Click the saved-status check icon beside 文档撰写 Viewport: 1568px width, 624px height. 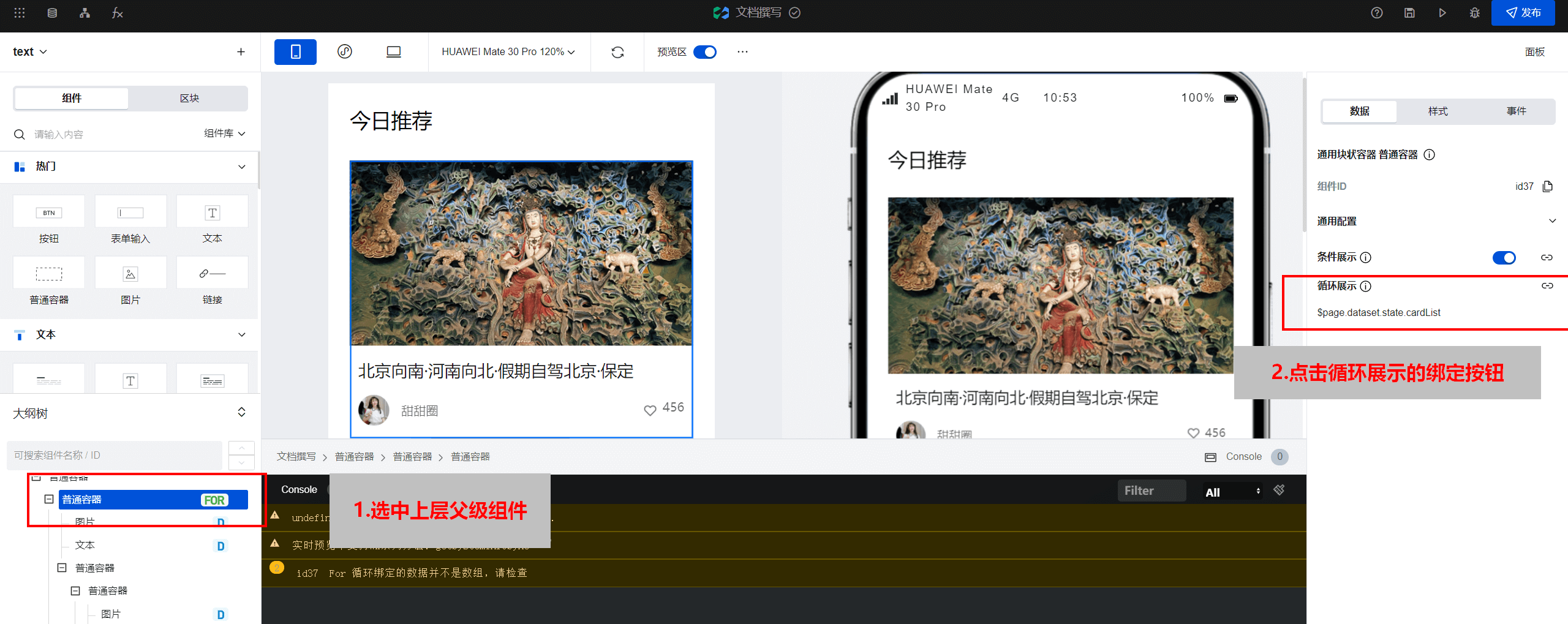click(795, 13)
